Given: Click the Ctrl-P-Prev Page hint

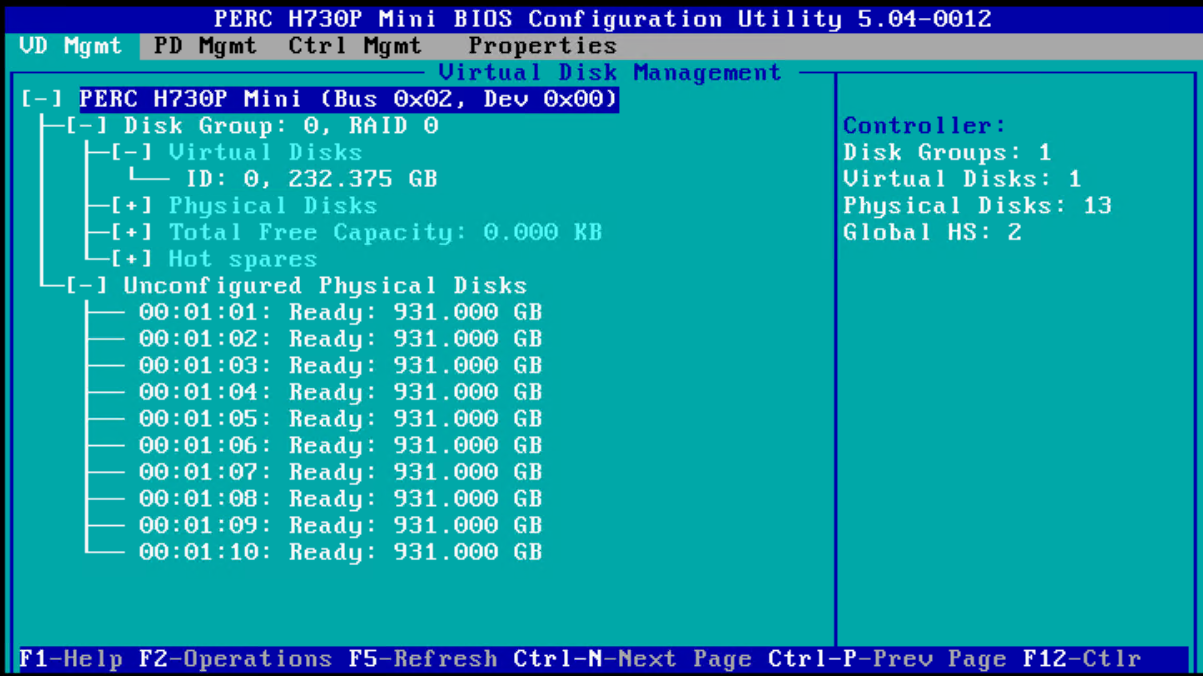Looking at the screenshot, I should point(888,659).
